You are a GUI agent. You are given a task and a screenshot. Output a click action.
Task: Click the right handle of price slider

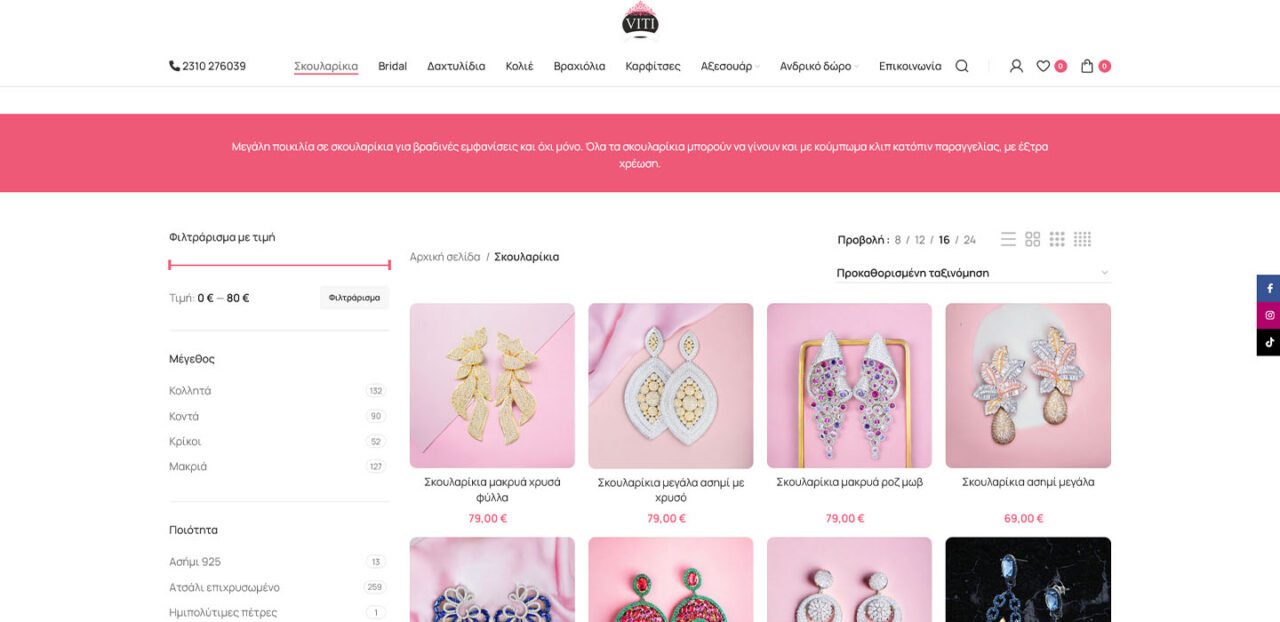pos(388,265)
